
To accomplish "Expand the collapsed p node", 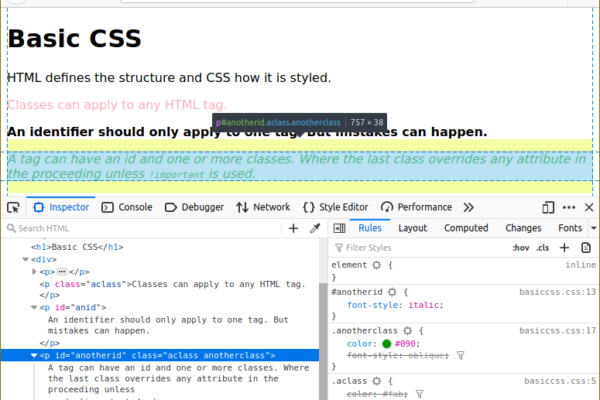I will pyautogui.click(x=34, y=272).
